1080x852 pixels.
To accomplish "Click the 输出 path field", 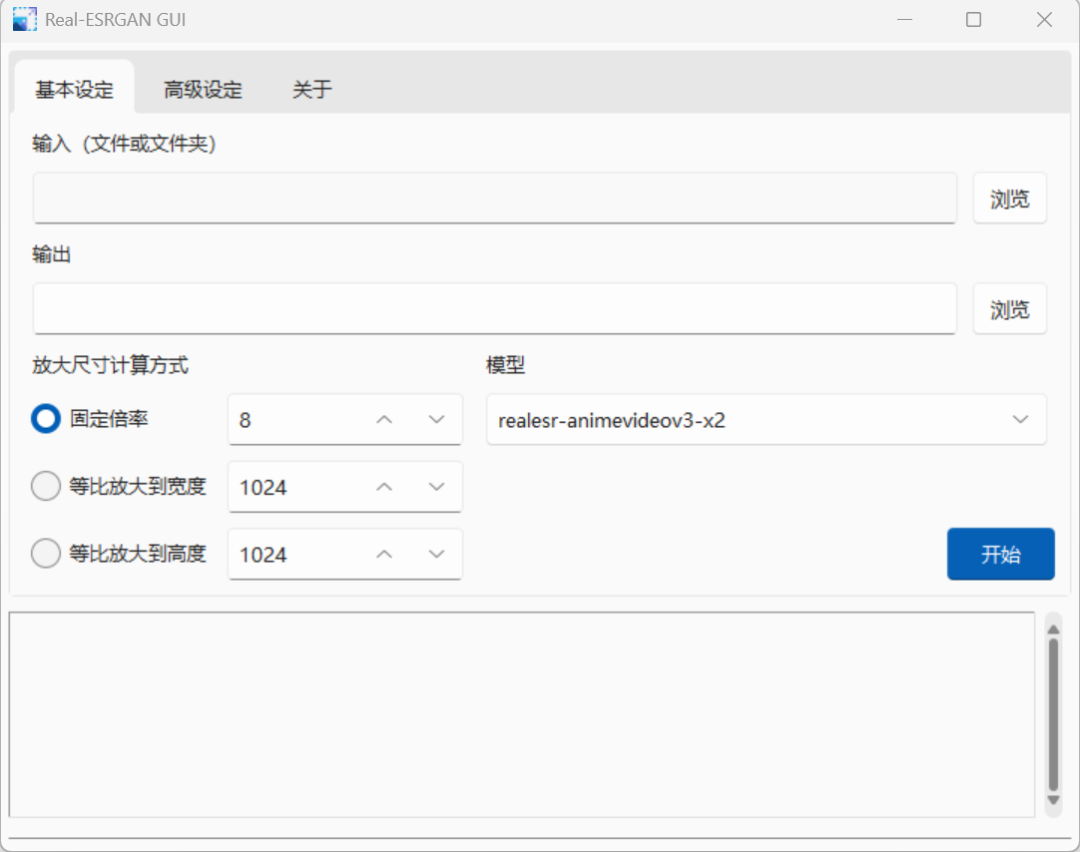I will click(x=495, y=309).
